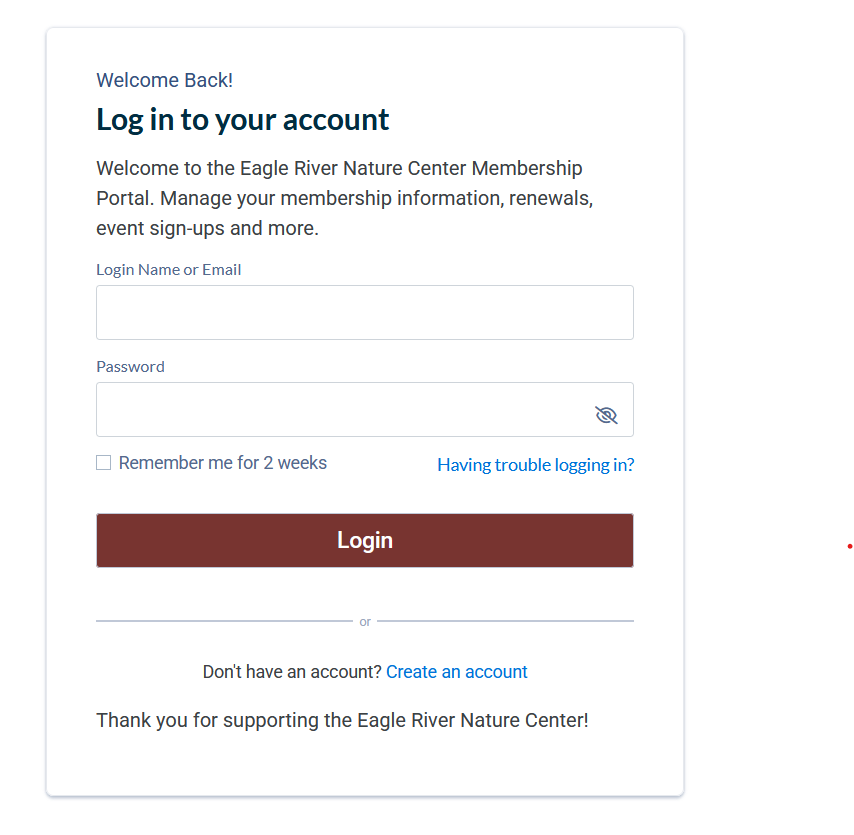This screenshot has width=854, height=835.
Task: Click the Log in to your account heading
Action: click(x=243, y=120)
